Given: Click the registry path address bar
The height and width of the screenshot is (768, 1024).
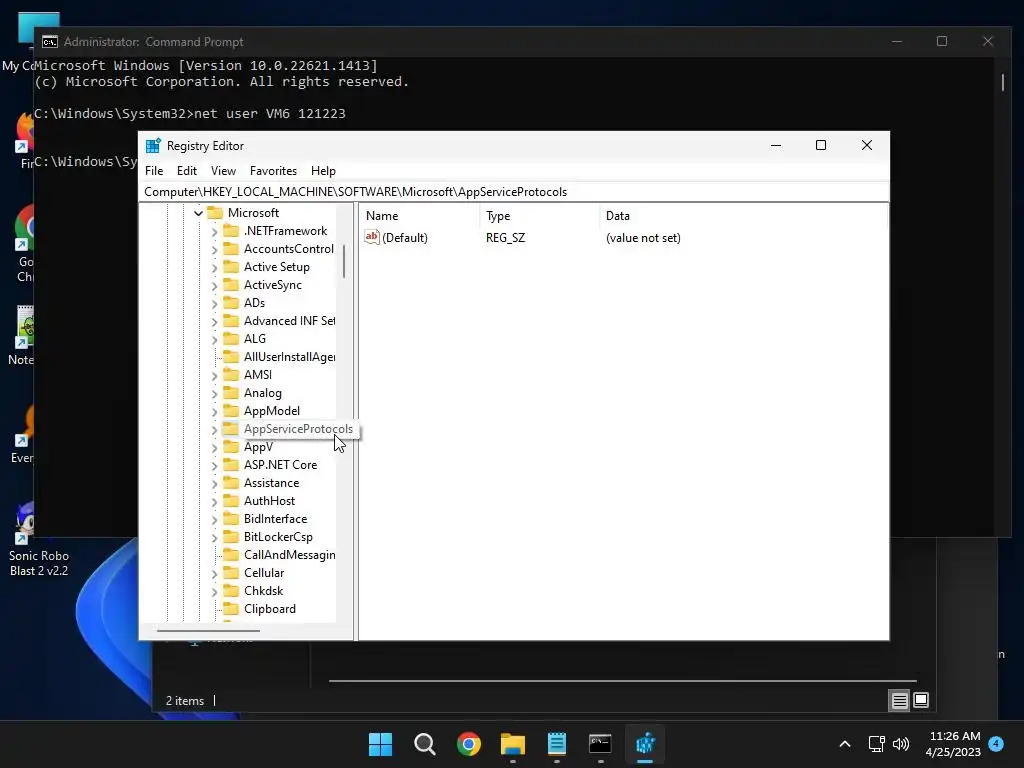Looking at the screenshot, I should (x=514, y=191).
